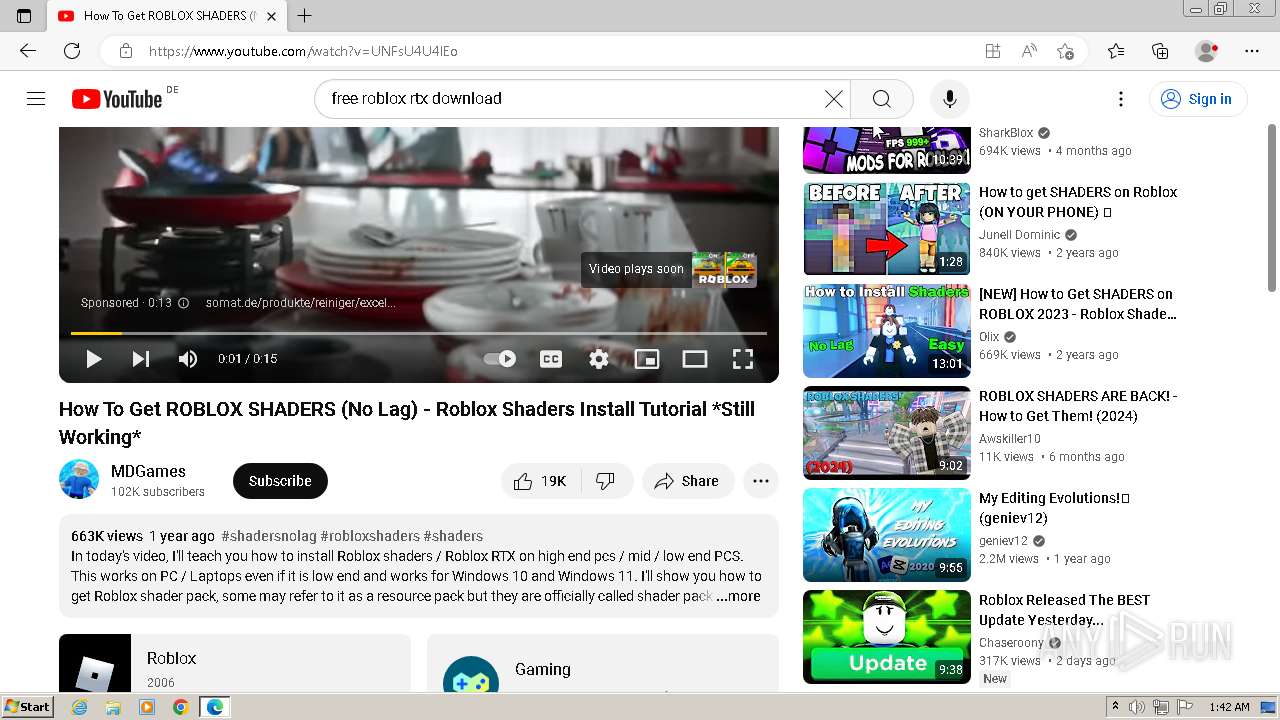
Task: Open more actions menu beside Share
Action: (x=761, y=481)
